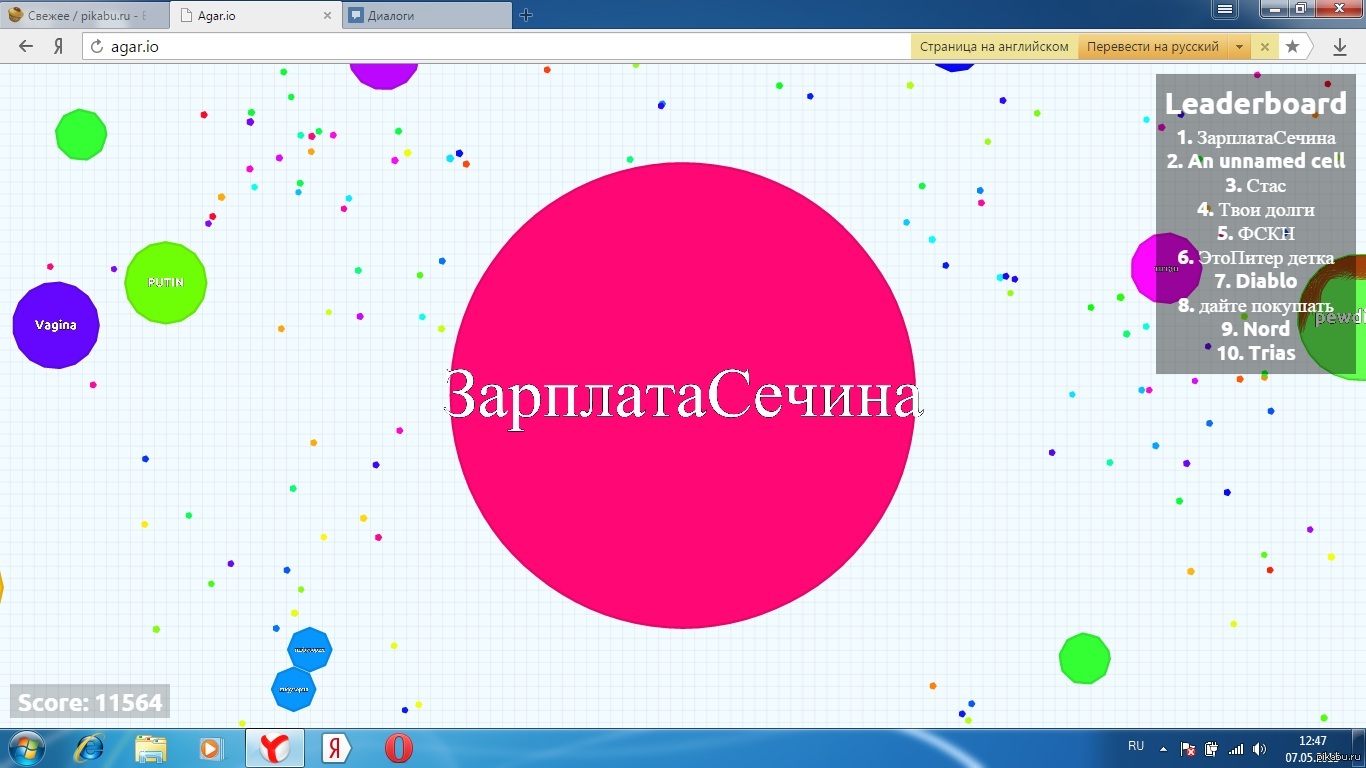Screen dimensions: 1366x768
Task: Click 'Страница на английском' label
Action: click(993, 46)
